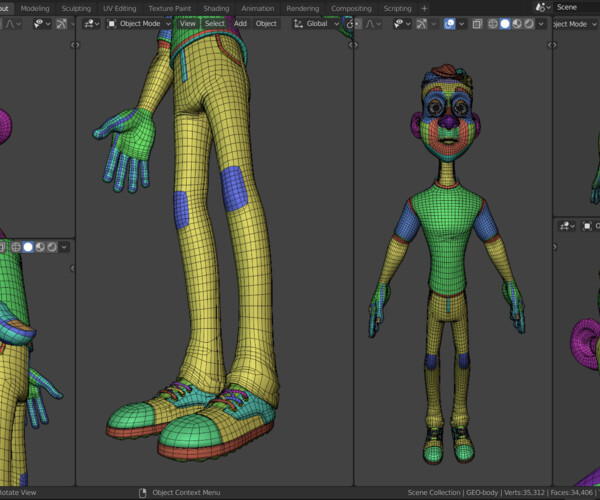Toggle overlays in the right viewport header
This screenshot has width=600, height=500.
450,23
